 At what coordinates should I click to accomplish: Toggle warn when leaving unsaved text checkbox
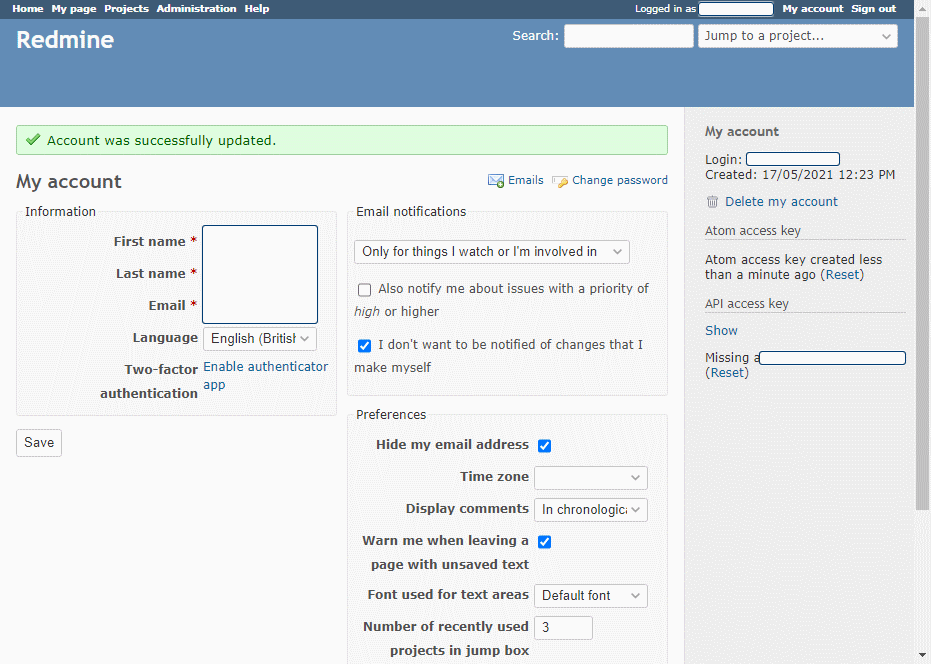[x=544, y=542]
